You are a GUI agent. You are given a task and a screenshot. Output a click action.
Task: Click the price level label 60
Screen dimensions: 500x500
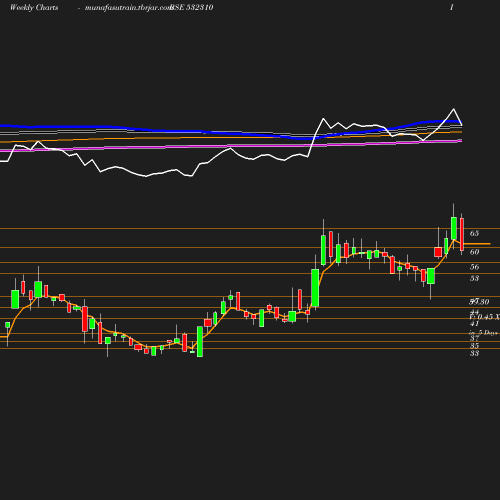[x=474, y=252]
